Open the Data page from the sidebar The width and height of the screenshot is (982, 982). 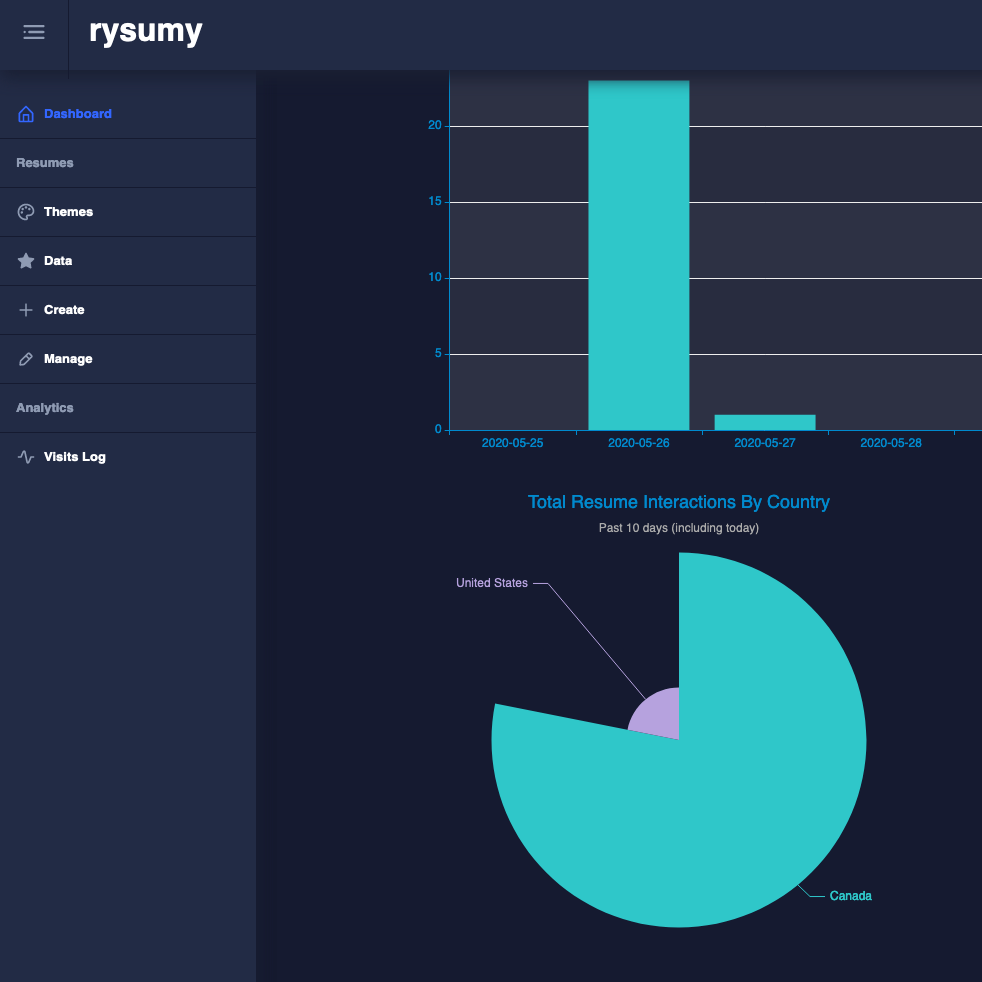(x=59, y=261)
